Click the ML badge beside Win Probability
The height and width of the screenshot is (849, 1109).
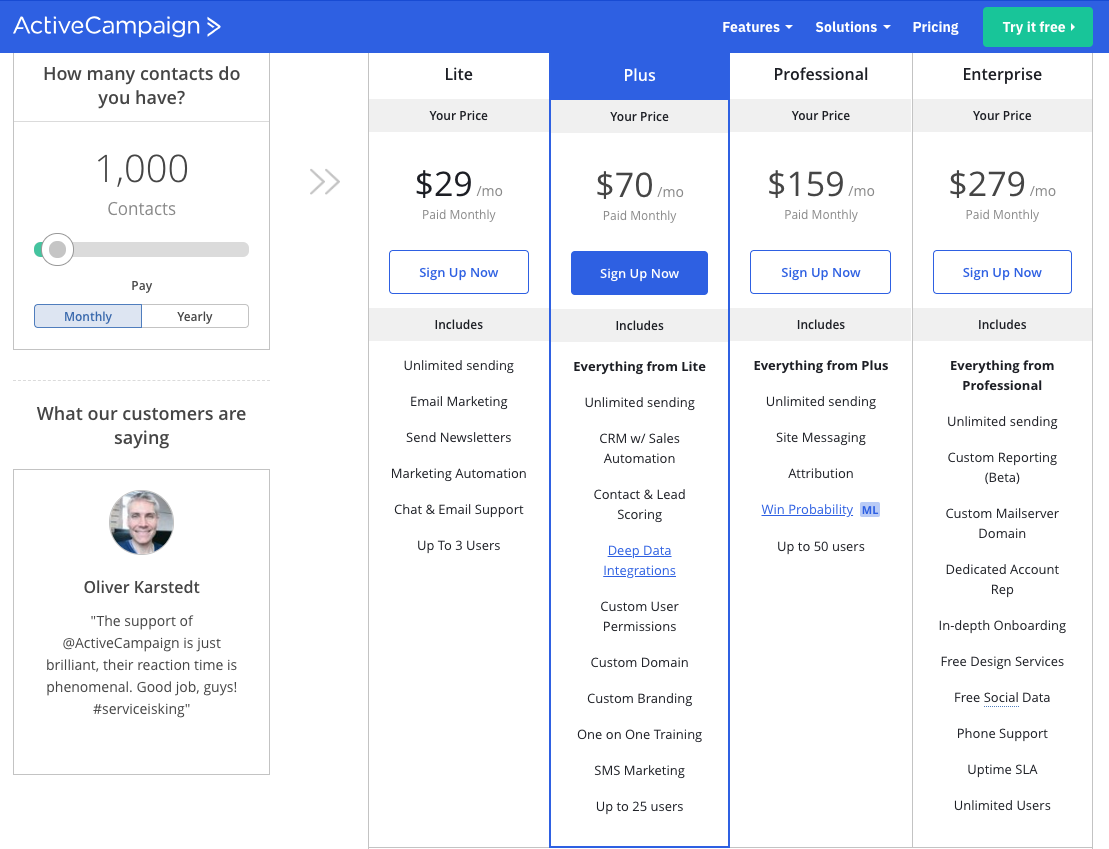click(x=869, y=509)
